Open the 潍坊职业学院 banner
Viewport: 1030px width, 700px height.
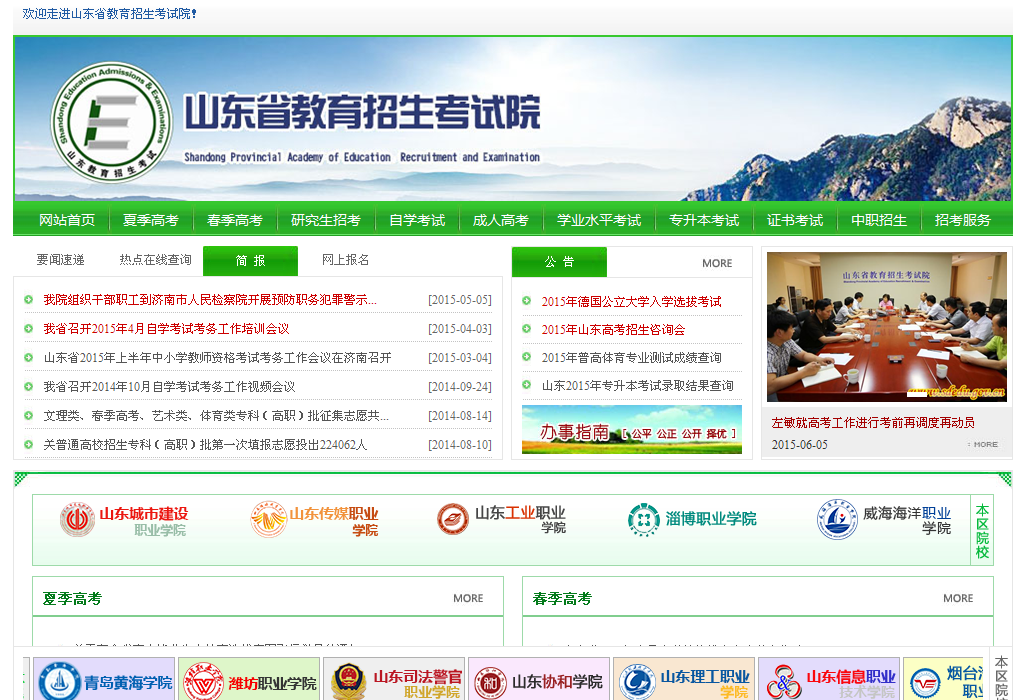[x=250, y=680]
